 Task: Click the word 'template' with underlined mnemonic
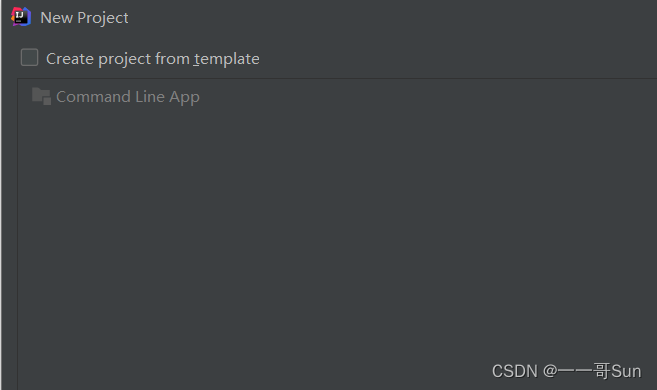[226, 59]
